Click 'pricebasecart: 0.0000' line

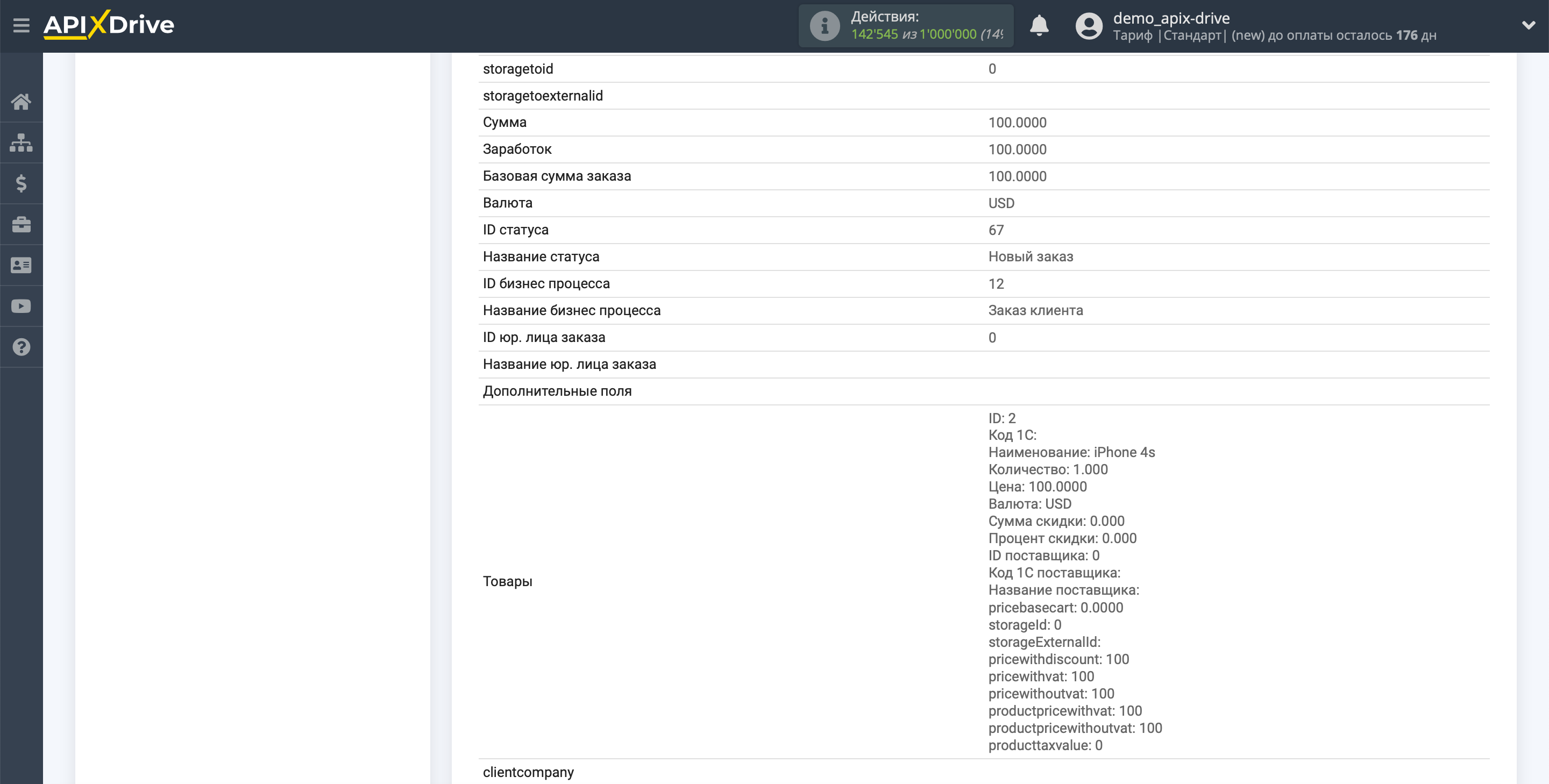1055,607
